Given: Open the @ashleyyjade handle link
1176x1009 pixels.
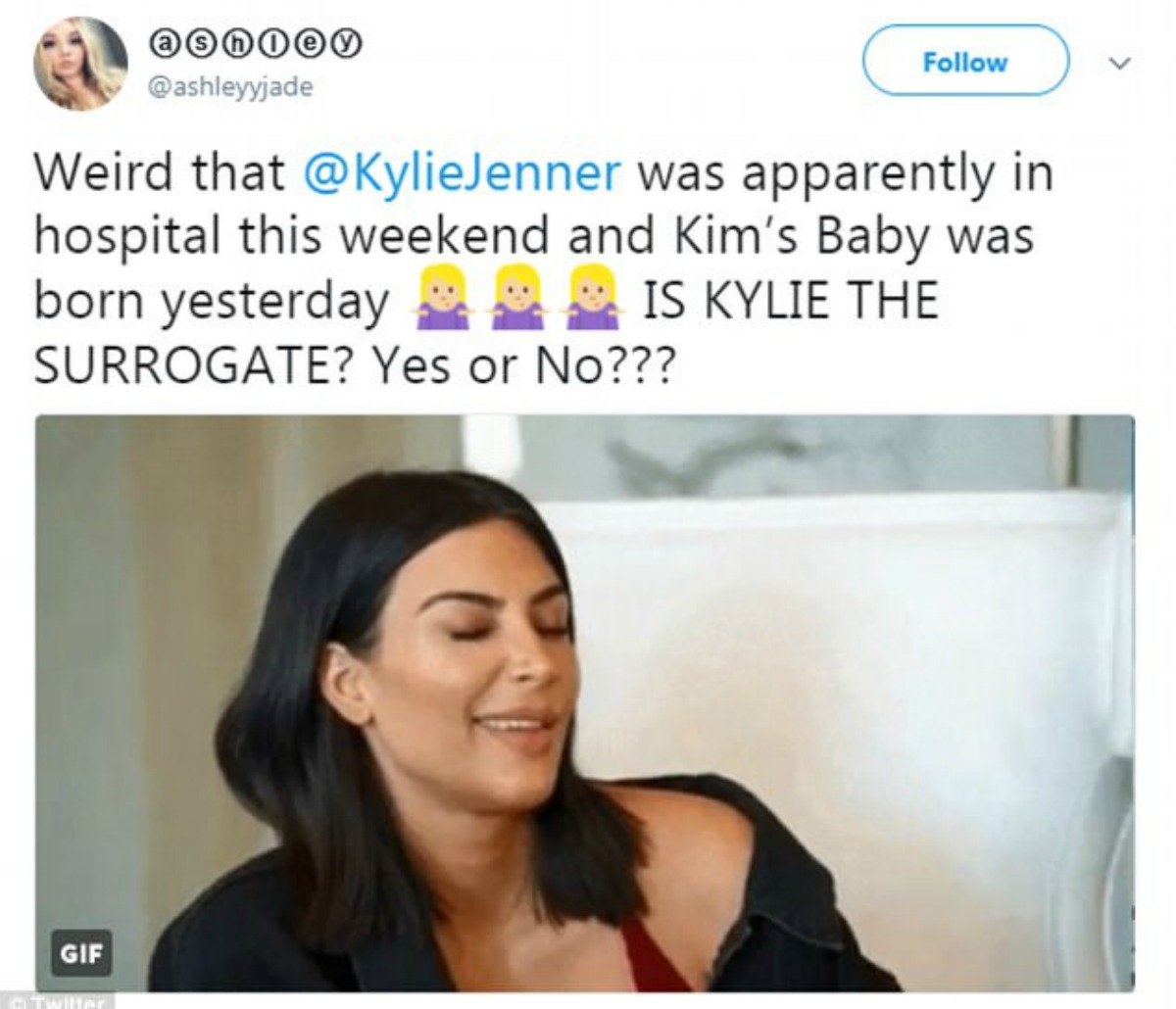Looking at the screenshot, I should pos(230,86).
